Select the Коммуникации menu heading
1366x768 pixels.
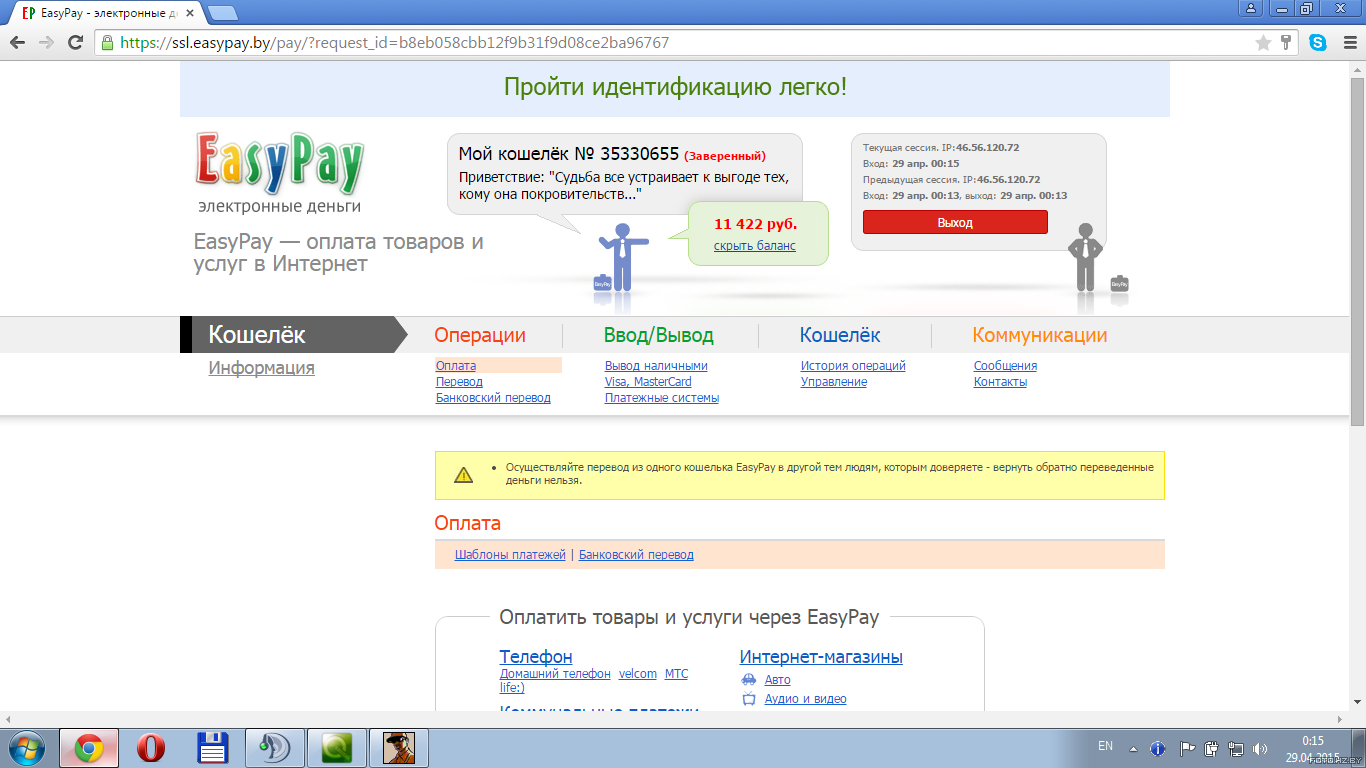(x=1040, y=335)
